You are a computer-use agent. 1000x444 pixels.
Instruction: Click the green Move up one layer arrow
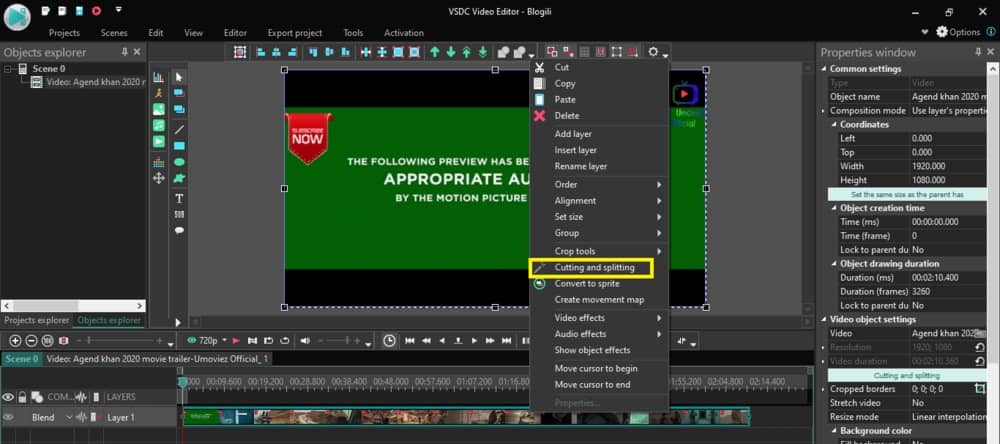(435, 52)
